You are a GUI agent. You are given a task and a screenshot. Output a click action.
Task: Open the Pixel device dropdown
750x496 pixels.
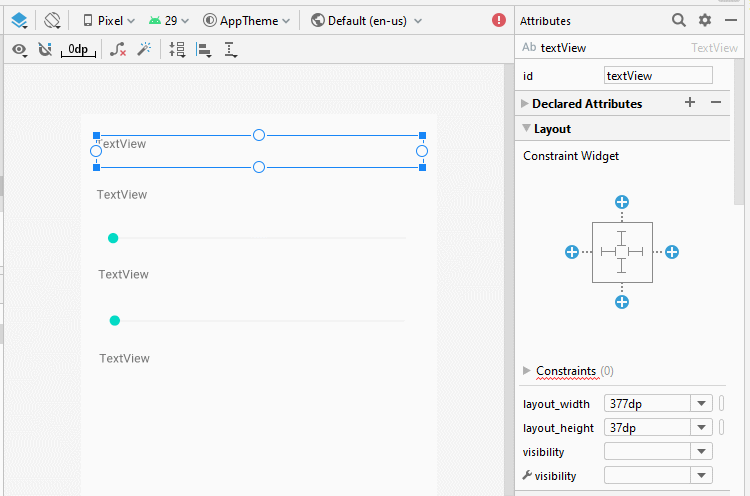[109, 21]
